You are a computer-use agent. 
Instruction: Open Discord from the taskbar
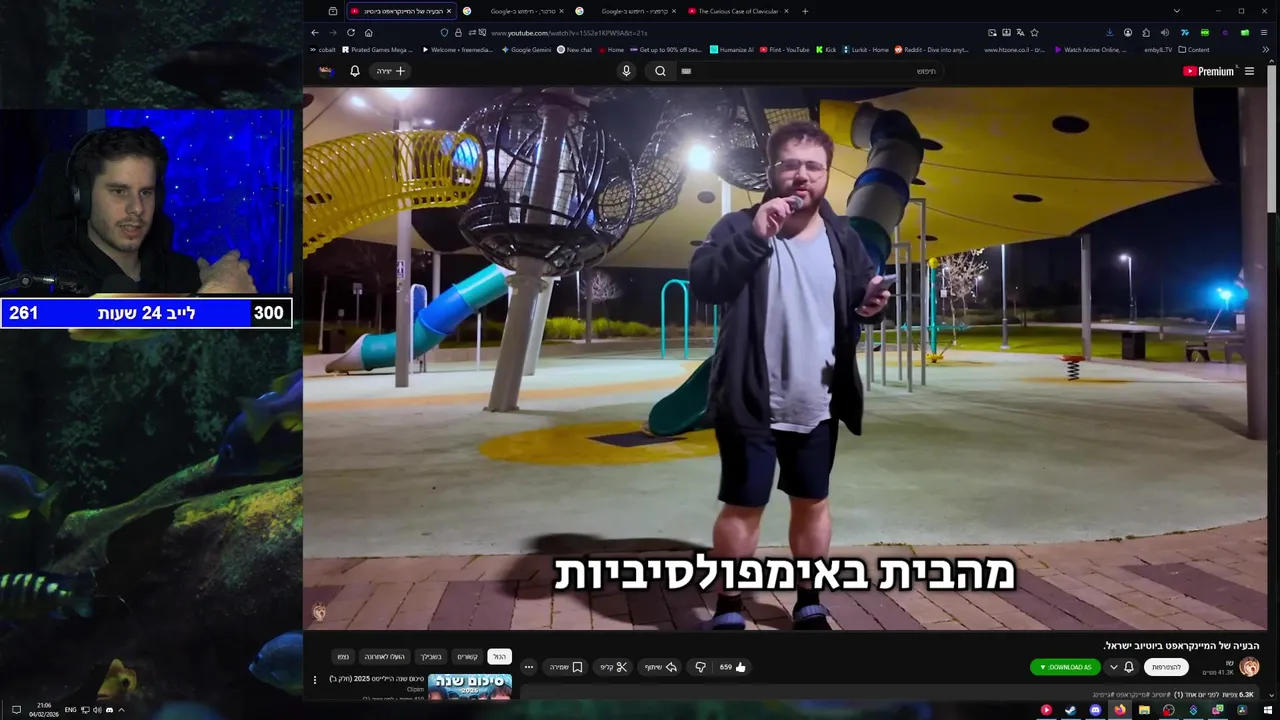point(1095,710)
